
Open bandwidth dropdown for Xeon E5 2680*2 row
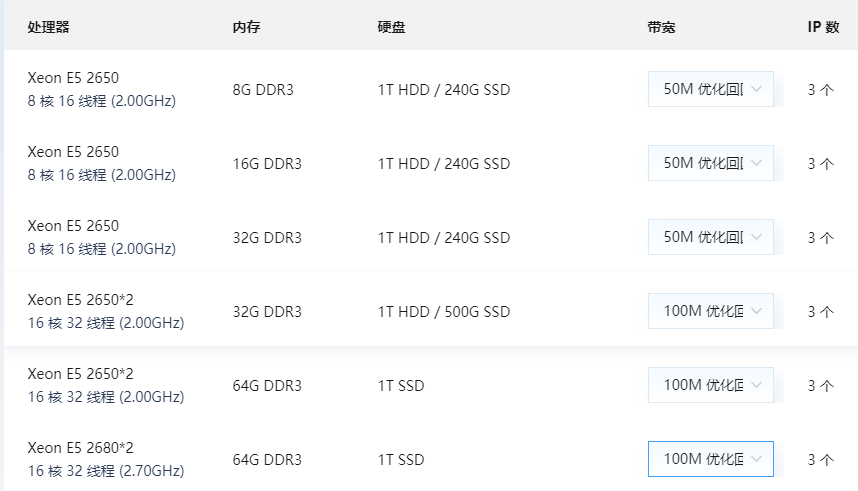pos(710,459)
